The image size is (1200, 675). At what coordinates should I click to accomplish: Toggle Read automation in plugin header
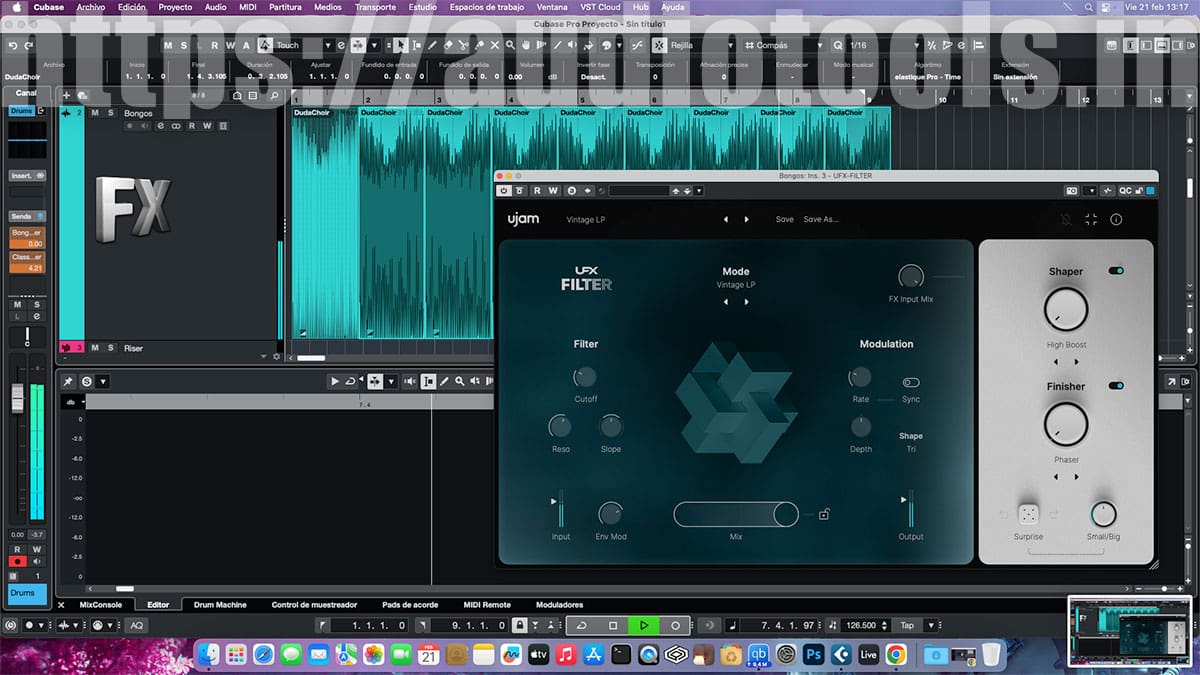tap(537, 190)
